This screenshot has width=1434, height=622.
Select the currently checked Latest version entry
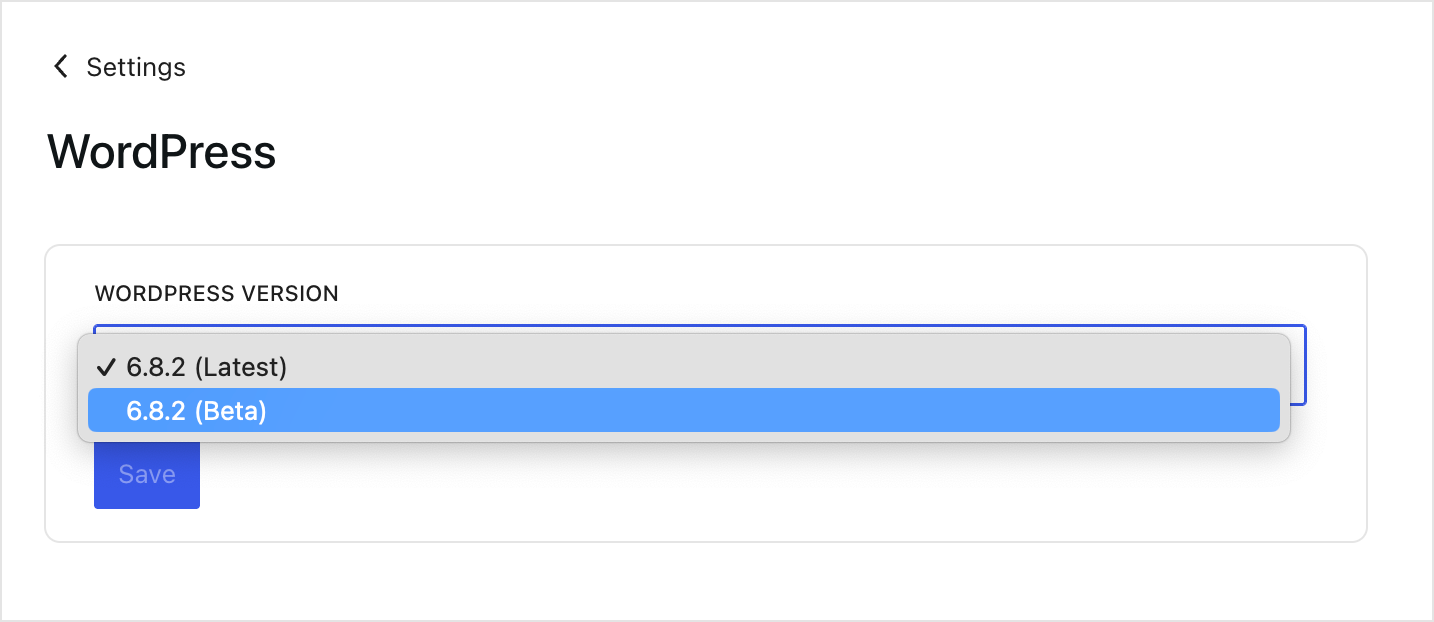coord(204,367)
